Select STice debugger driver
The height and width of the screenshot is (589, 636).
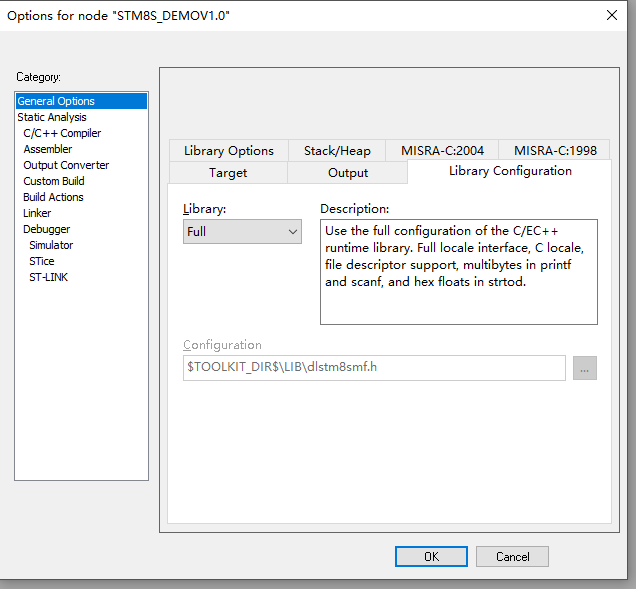[x=41, y=261]
